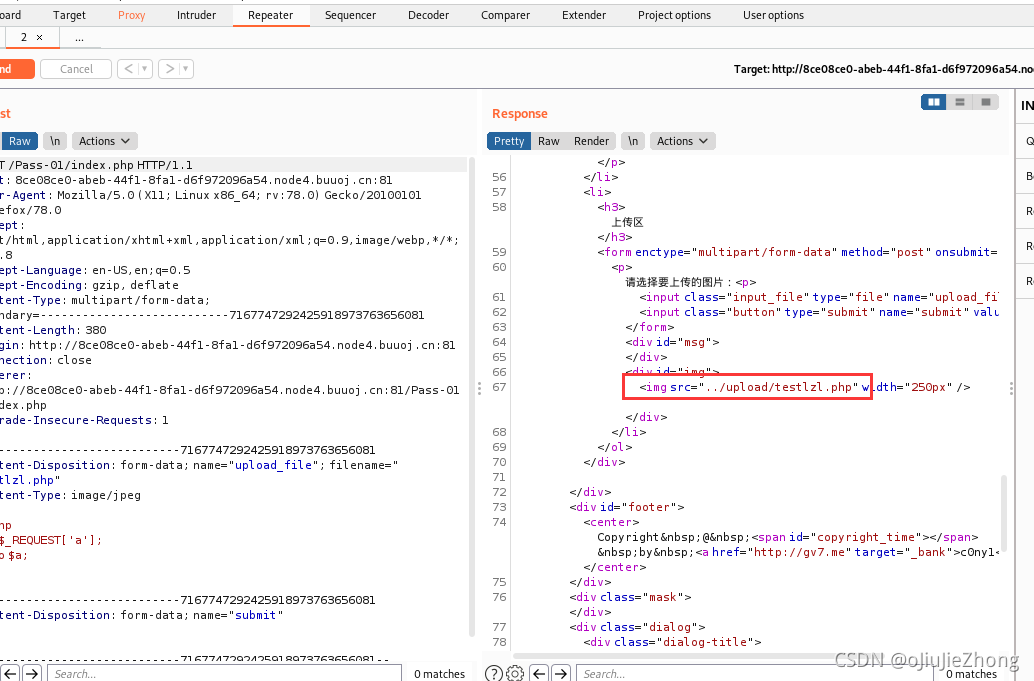The height and width of the screenshot is (681, 1034).
Task: Click the request/response pane divider handle
Action: click(479, 389)
